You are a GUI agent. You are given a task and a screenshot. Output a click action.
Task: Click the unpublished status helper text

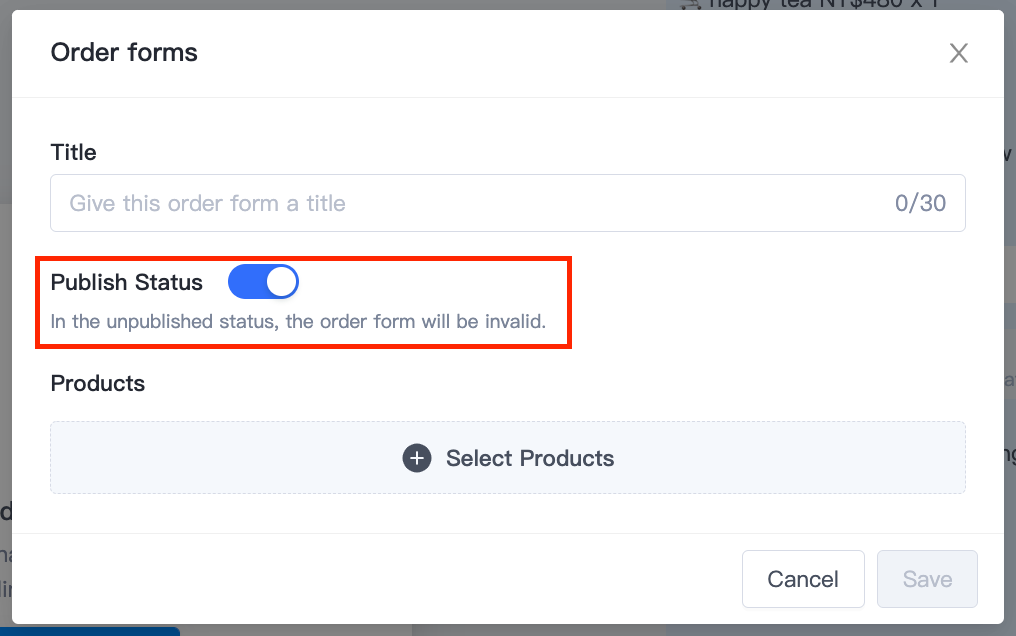298,321
